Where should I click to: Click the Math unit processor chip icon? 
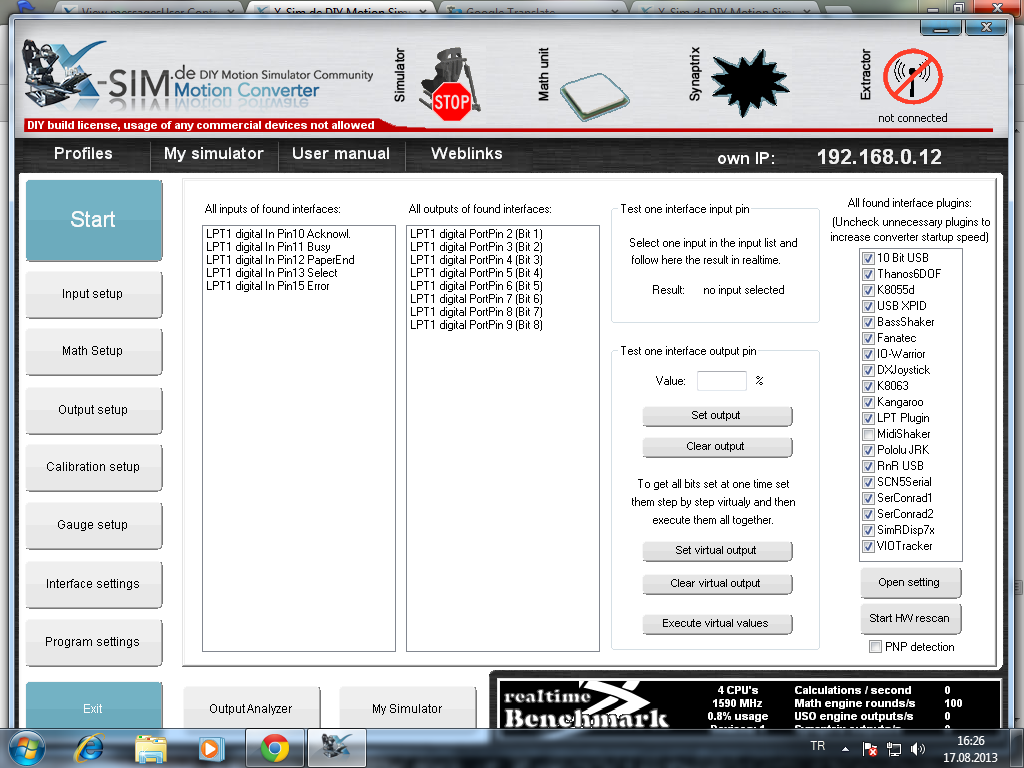(x=595, y=96)
